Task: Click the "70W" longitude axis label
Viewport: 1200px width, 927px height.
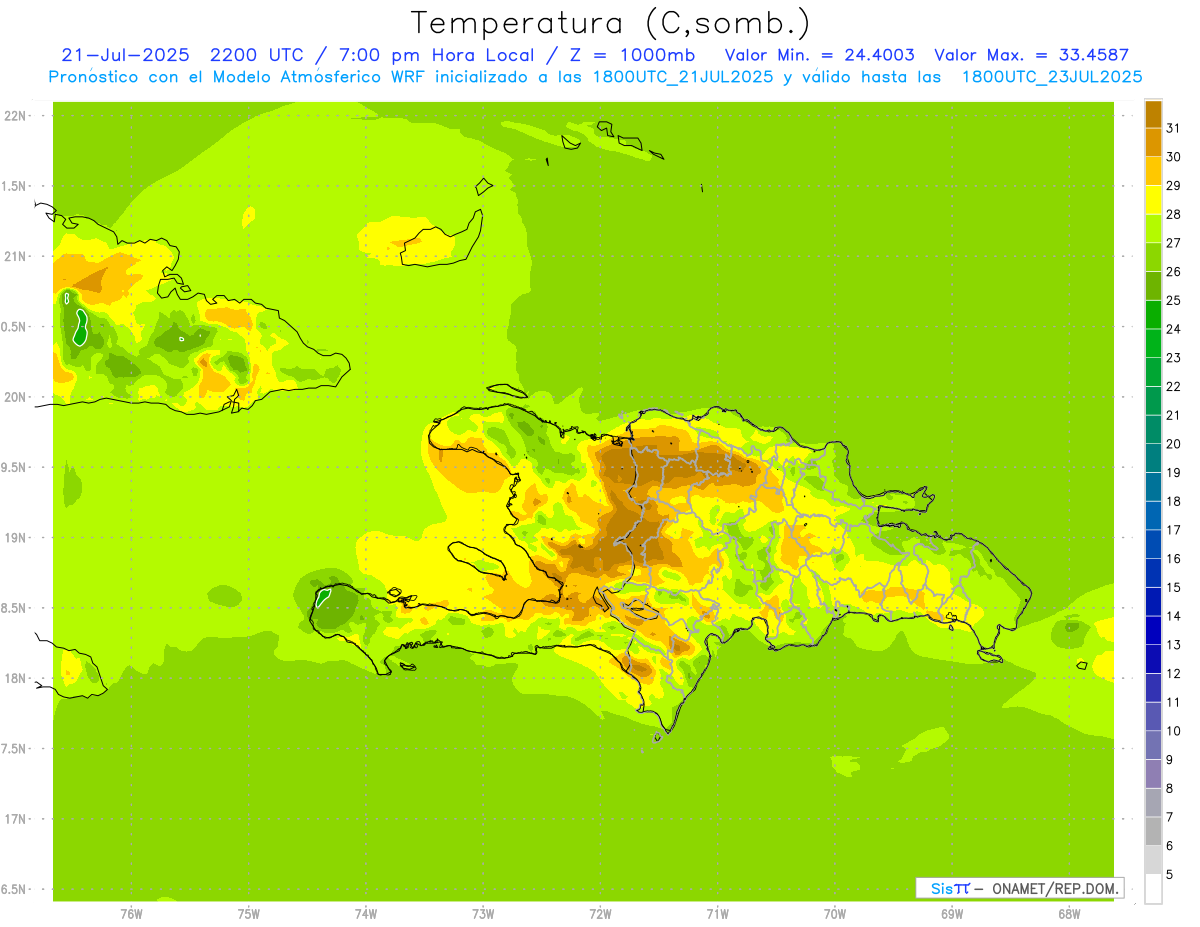Action: [835, 913]
